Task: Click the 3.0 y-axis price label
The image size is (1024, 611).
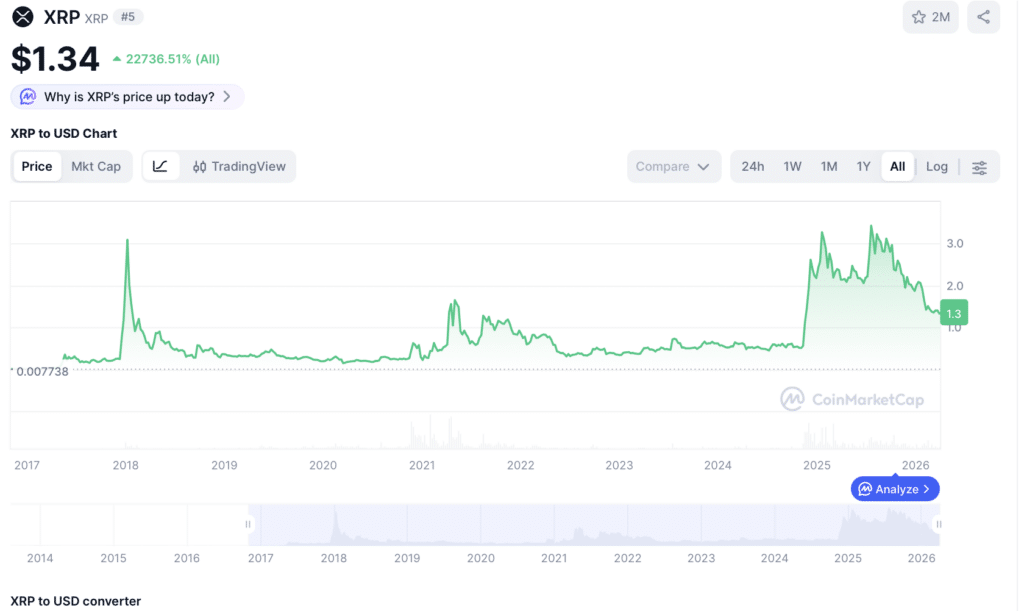Action: [955, 243]
